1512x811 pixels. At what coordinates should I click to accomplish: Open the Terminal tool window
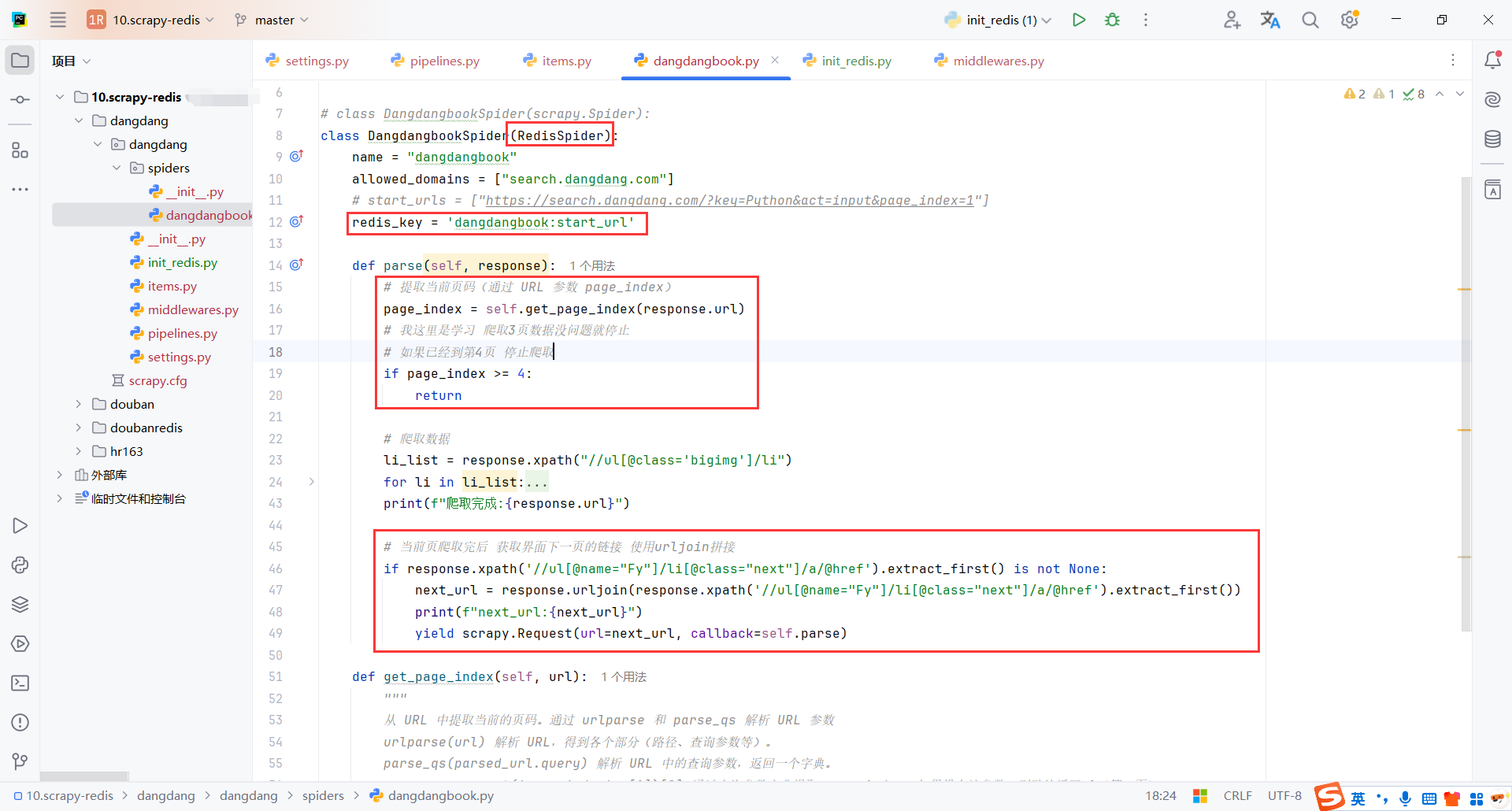20,683
